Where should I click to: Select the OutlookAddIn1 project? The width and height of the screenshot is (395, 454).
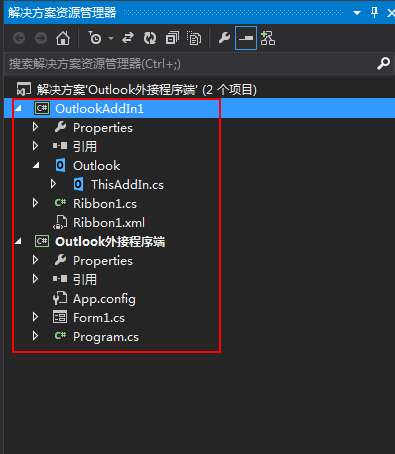point(99,109)
